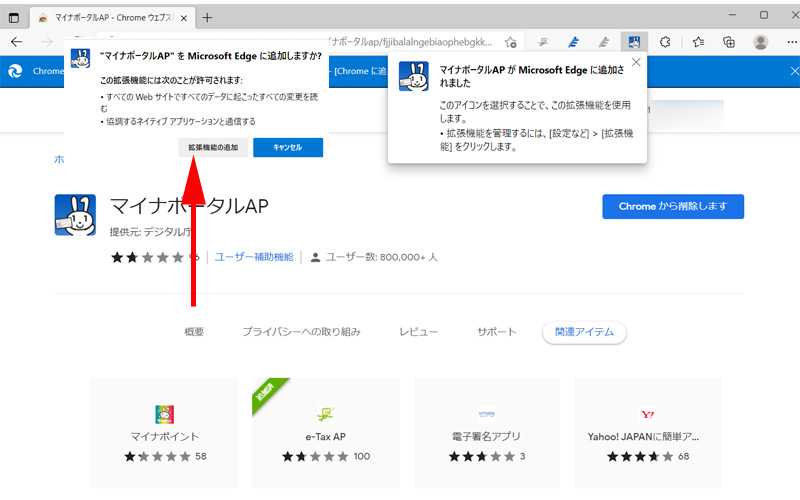800x500 pixels.
Task: Open the user profile avatar
Action: point(761,42)
